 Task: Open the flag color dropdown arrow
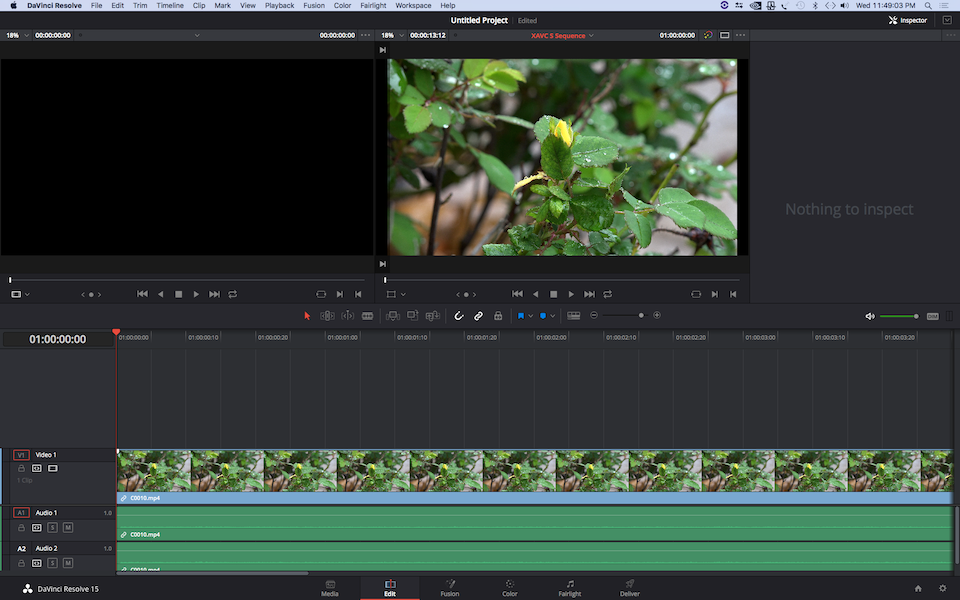point(530,316)
